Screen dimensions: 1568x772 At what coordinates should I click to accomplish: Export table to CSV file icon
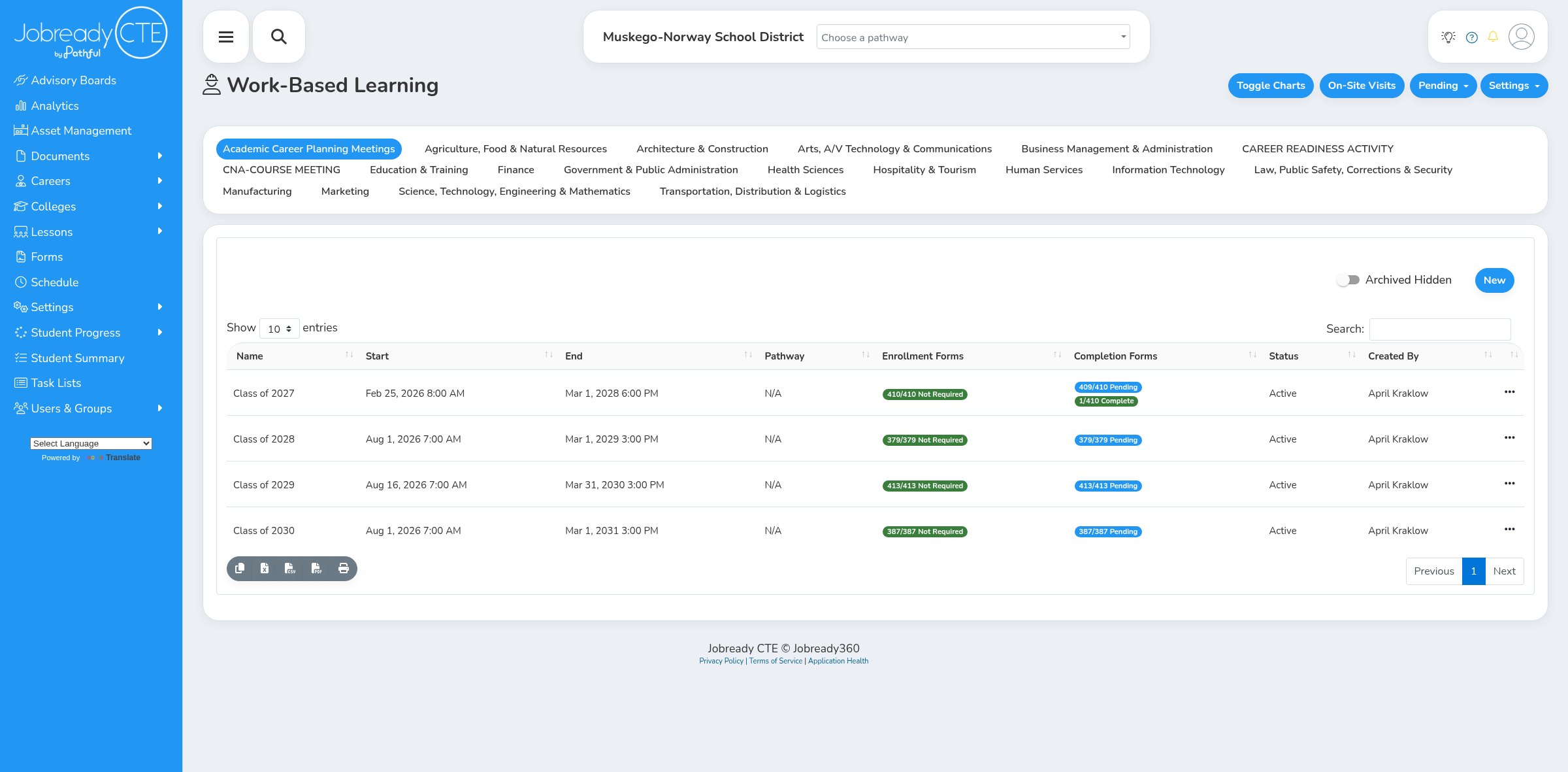(290, 569)
